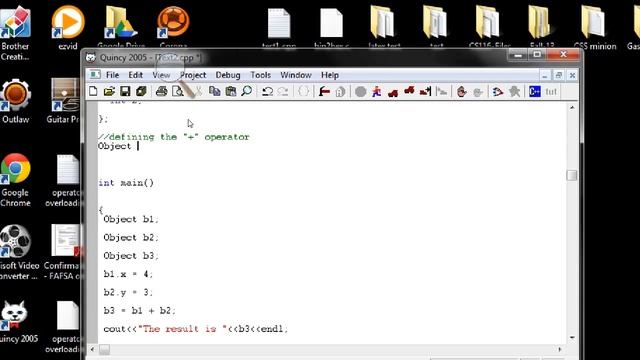Save the file using the floppy icon
Screen dimensions: 640x360
point(125,91)
